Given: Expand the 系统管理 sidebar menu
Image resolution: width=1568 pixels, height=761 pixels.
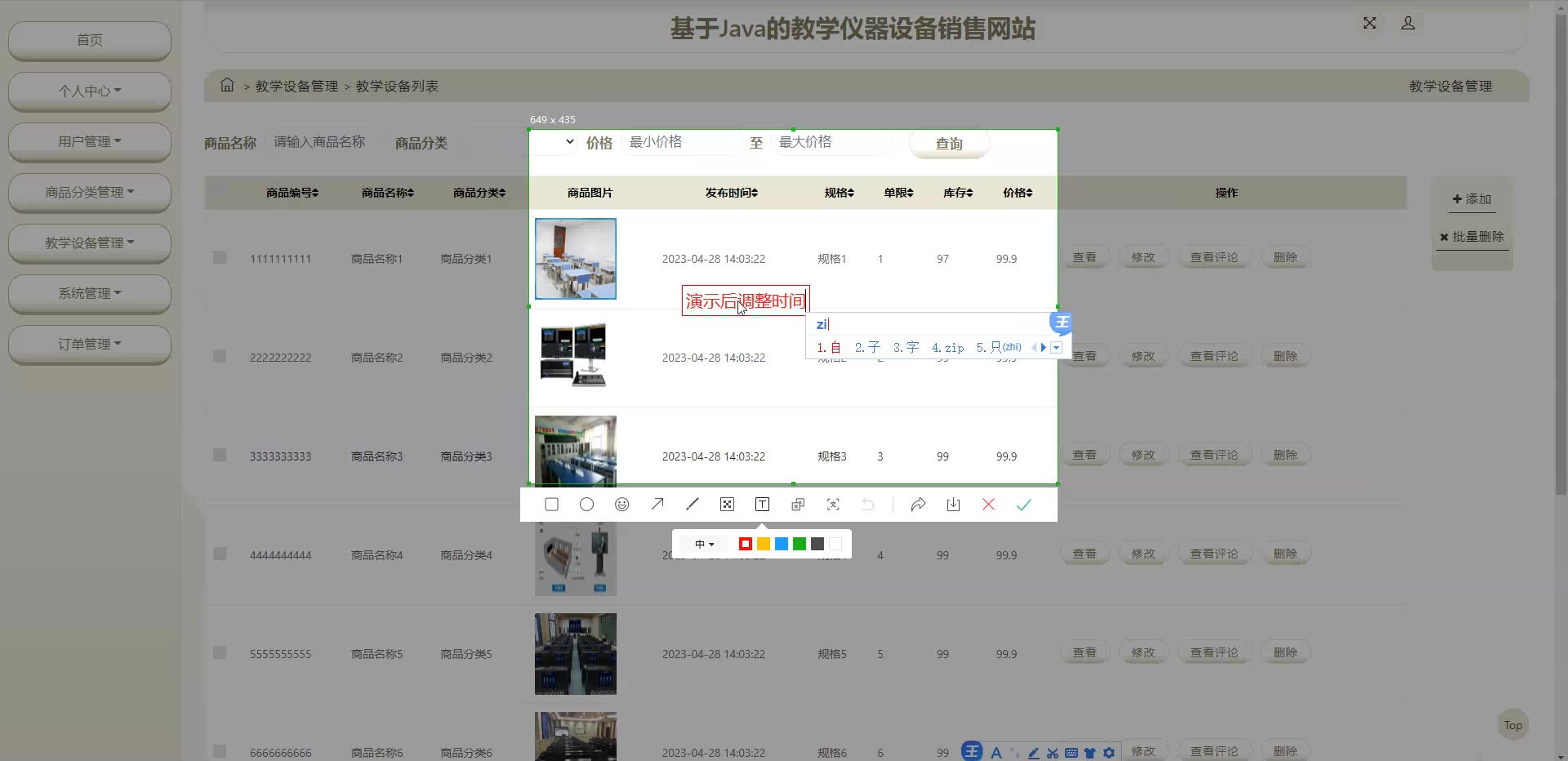Looking at the screenshot, I should pyautogui.click(x=90, y=293).
